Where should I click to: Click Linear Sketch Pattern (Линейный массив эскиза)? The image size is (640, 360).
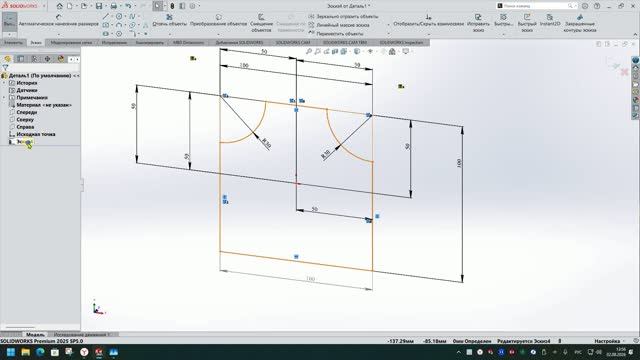[x=339, y=25]
